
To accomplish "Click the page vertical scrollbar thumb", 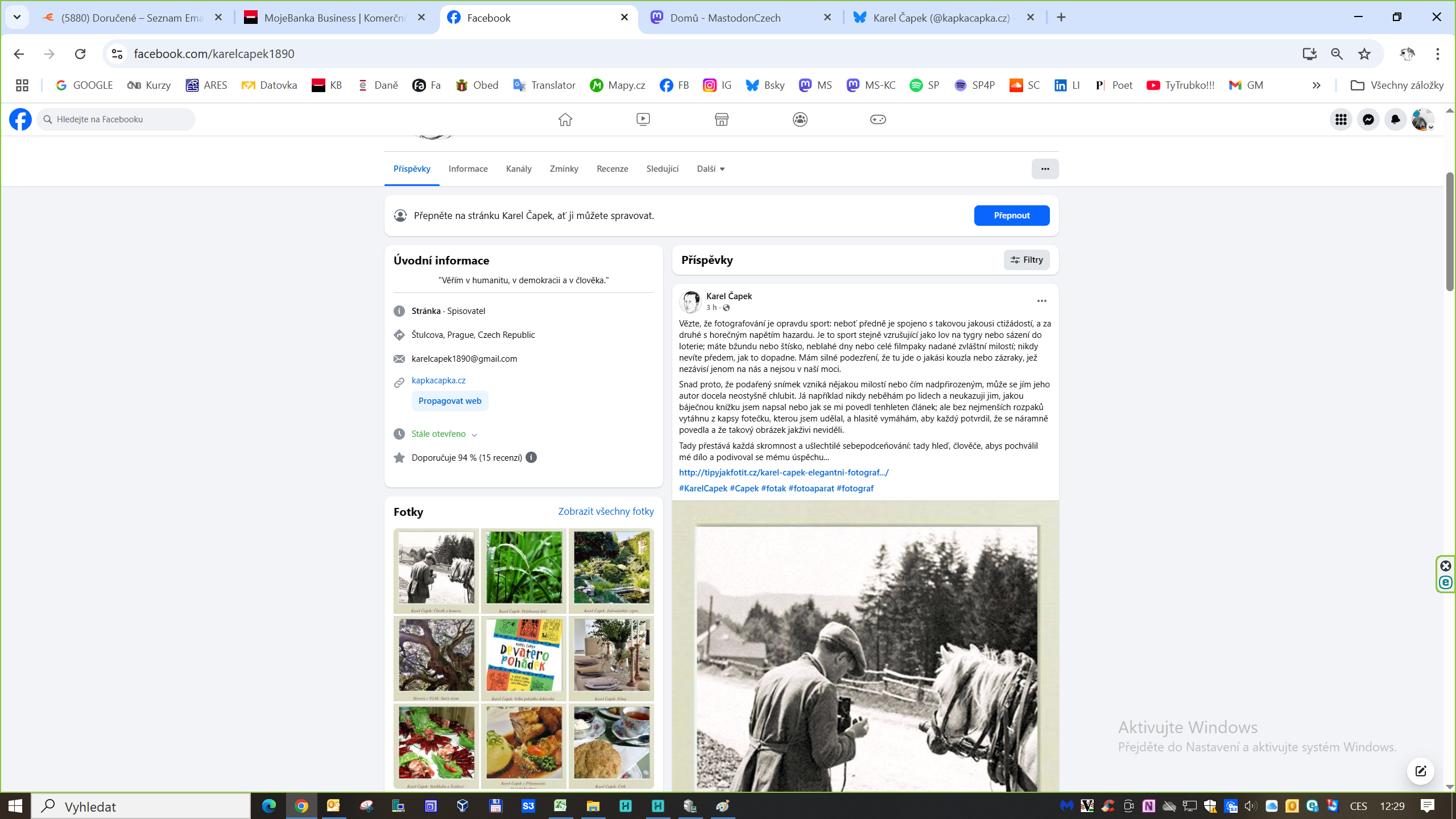I will pyautogui.click(x=1450, y=230).
